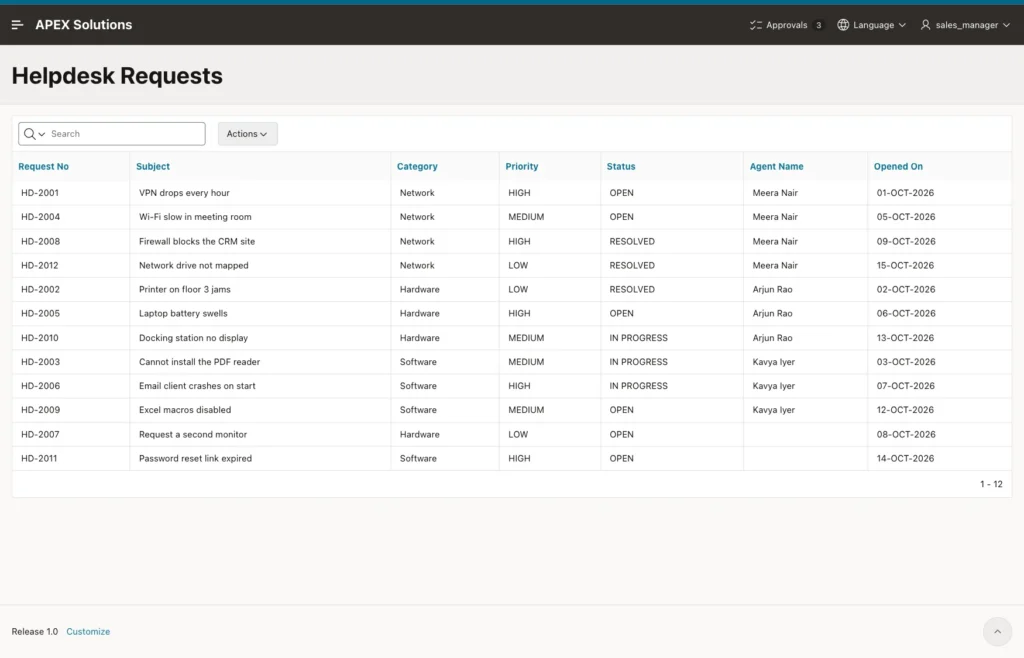Click the Customize link in the footer
The height and width of the screenshot is (658, 1024).
[x=88, y=631]
